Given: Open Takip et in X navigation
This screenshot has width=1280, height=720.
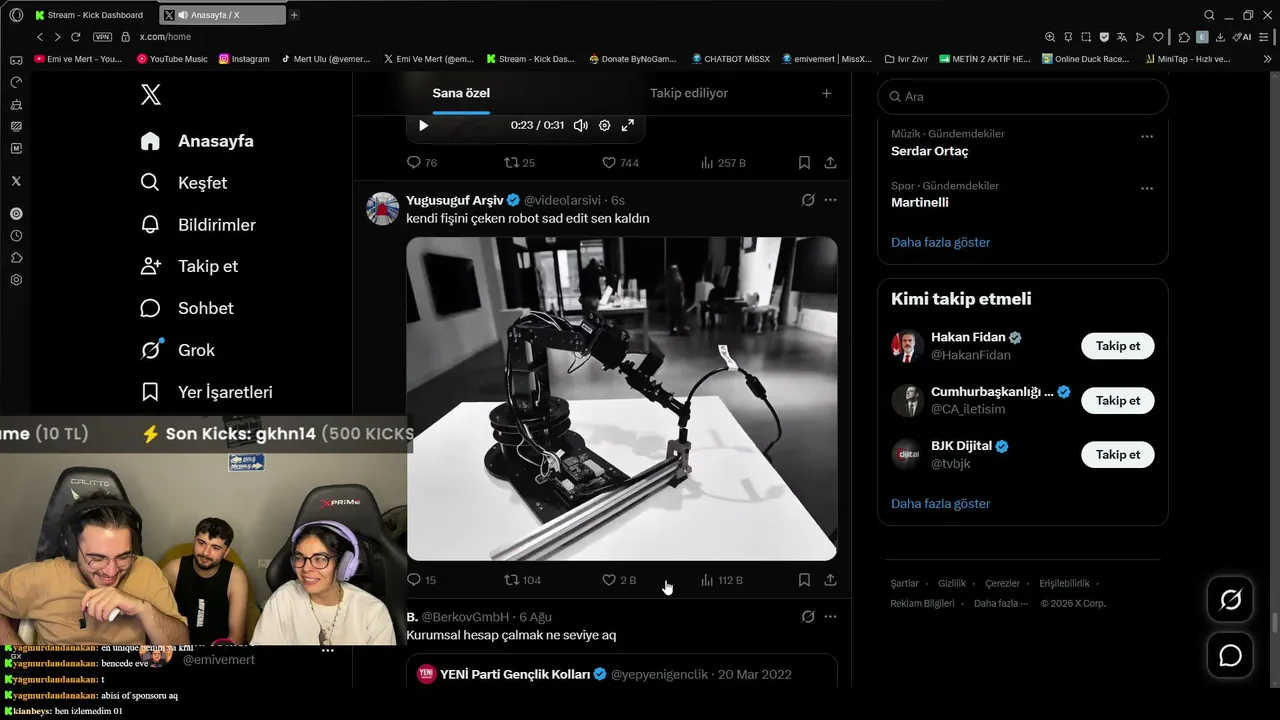Looking at the screenshot, I should 189,266.
